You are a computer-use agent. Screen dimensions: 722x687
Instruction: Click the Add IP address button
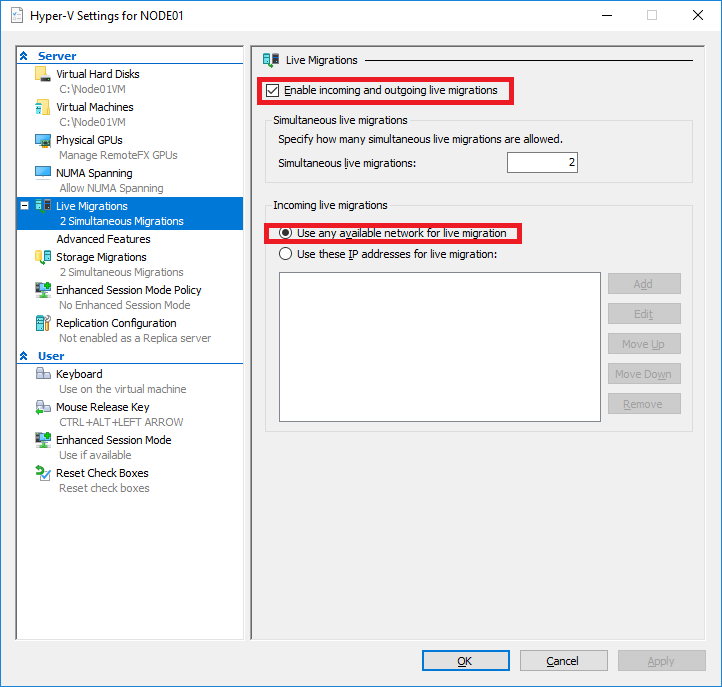[644, 284]
